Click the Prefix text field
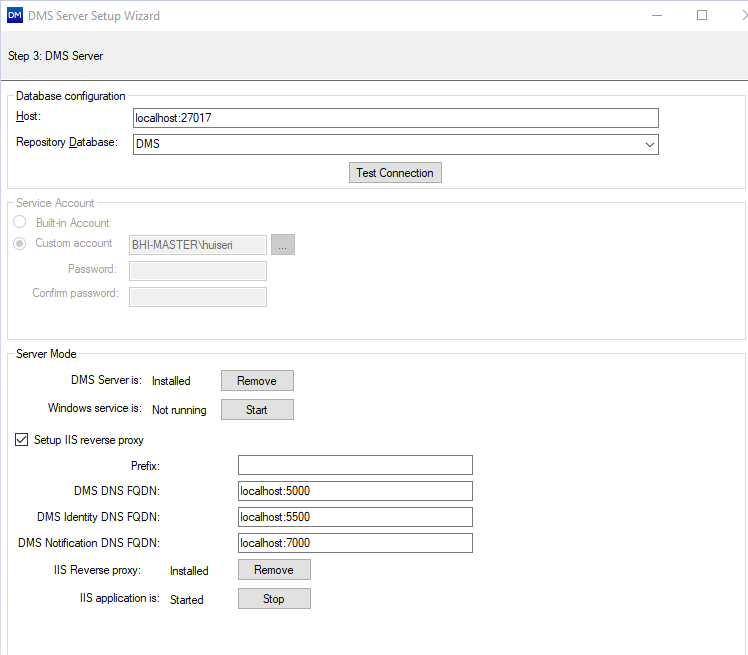Screen dimensions: 748x655 point(355,465)
